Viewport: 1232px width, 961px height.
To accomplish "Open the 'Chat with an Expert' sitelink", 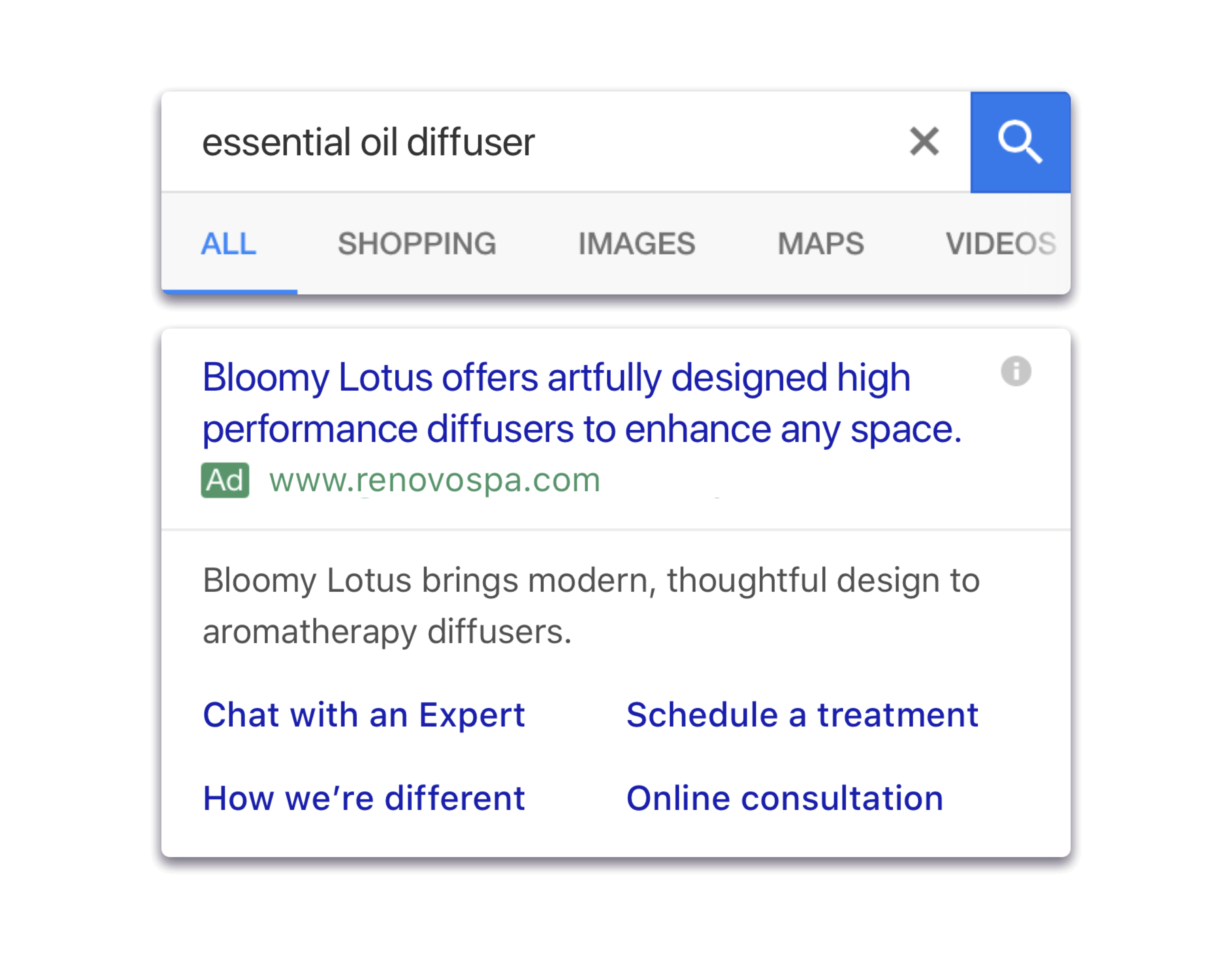I will [x=364, y=715].
